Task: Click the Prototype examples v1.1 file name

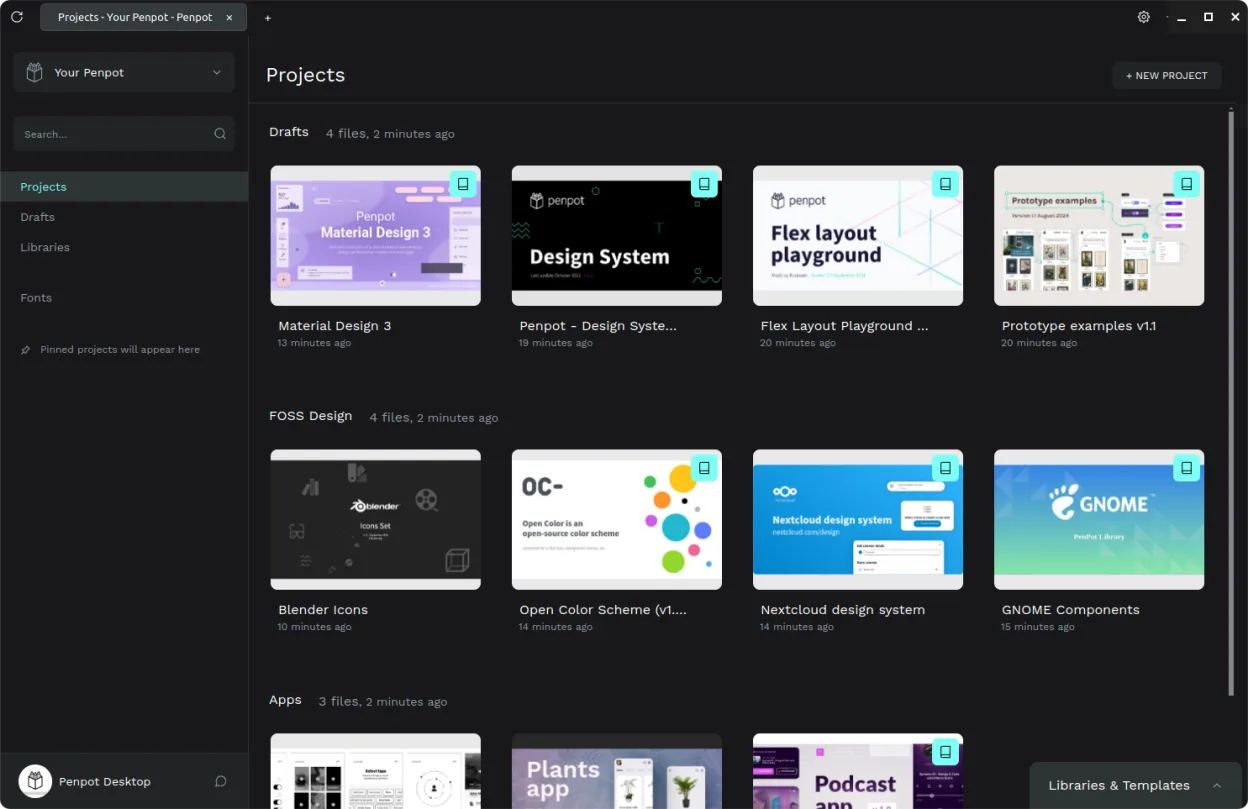Action: 1079,326
